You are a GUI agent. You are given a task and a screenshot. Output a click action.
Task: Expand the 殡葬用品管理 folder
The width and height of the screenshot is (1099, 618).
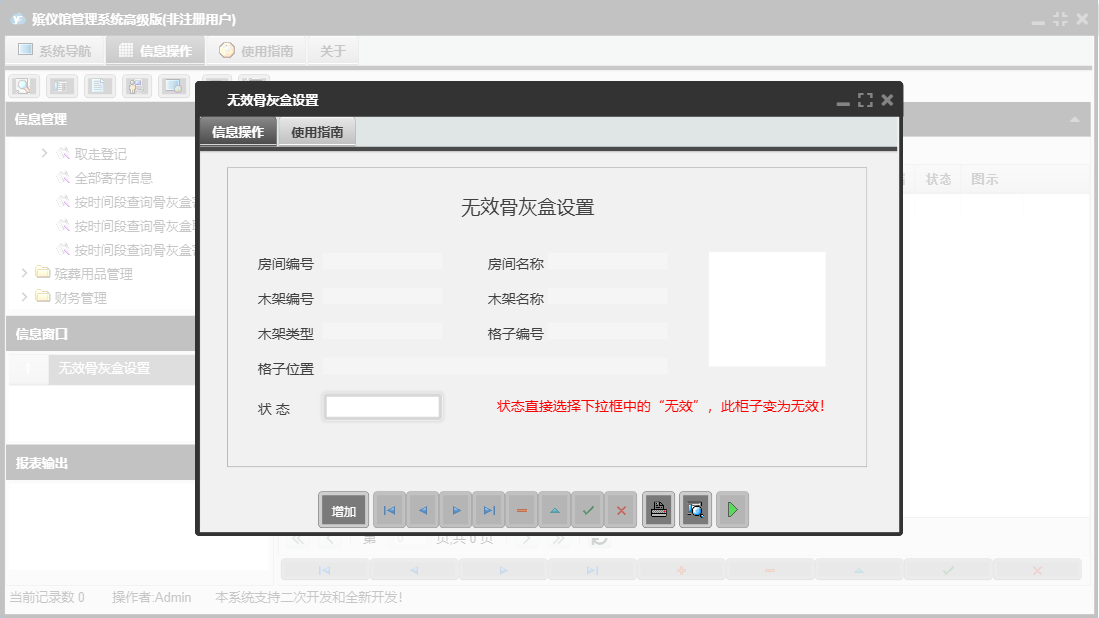tap(22, 272)
